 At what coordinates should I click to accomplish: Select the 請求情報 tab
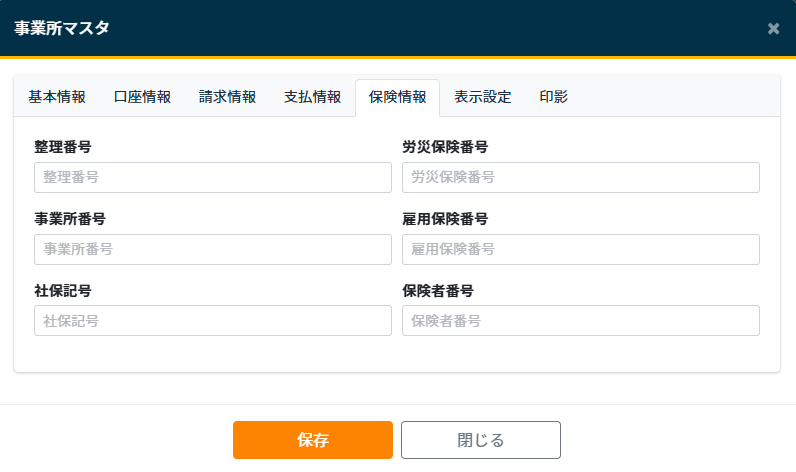pos(227,97)
